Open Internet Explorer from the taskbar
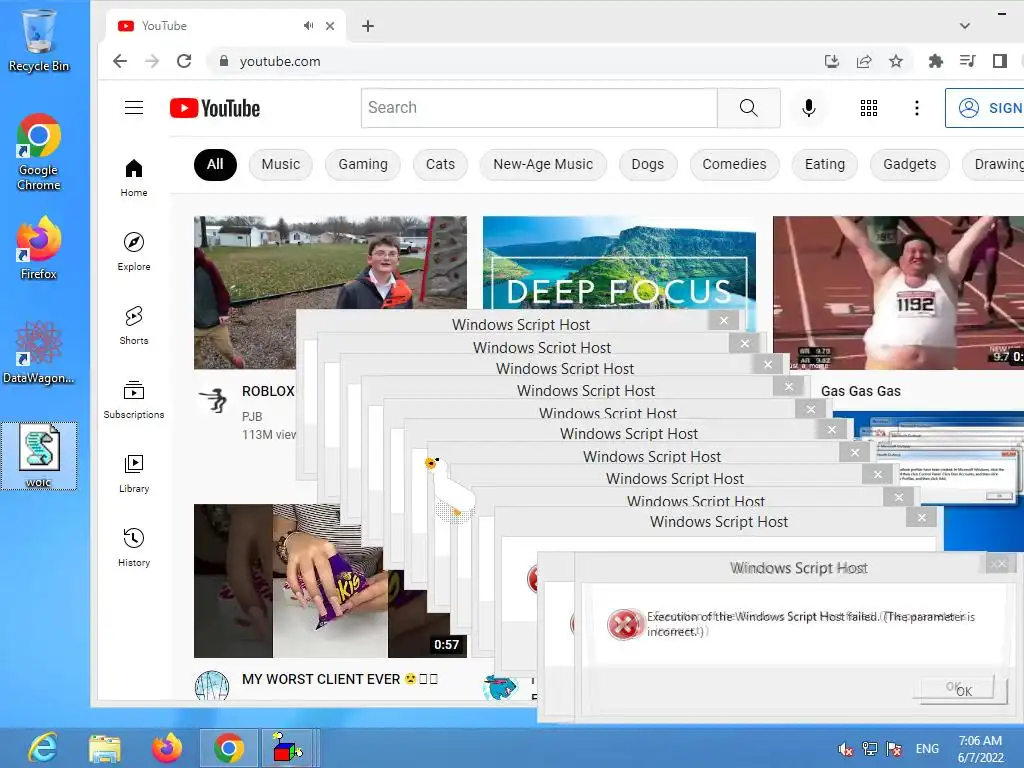The image size is (1024, 768). tap(43, 748)
